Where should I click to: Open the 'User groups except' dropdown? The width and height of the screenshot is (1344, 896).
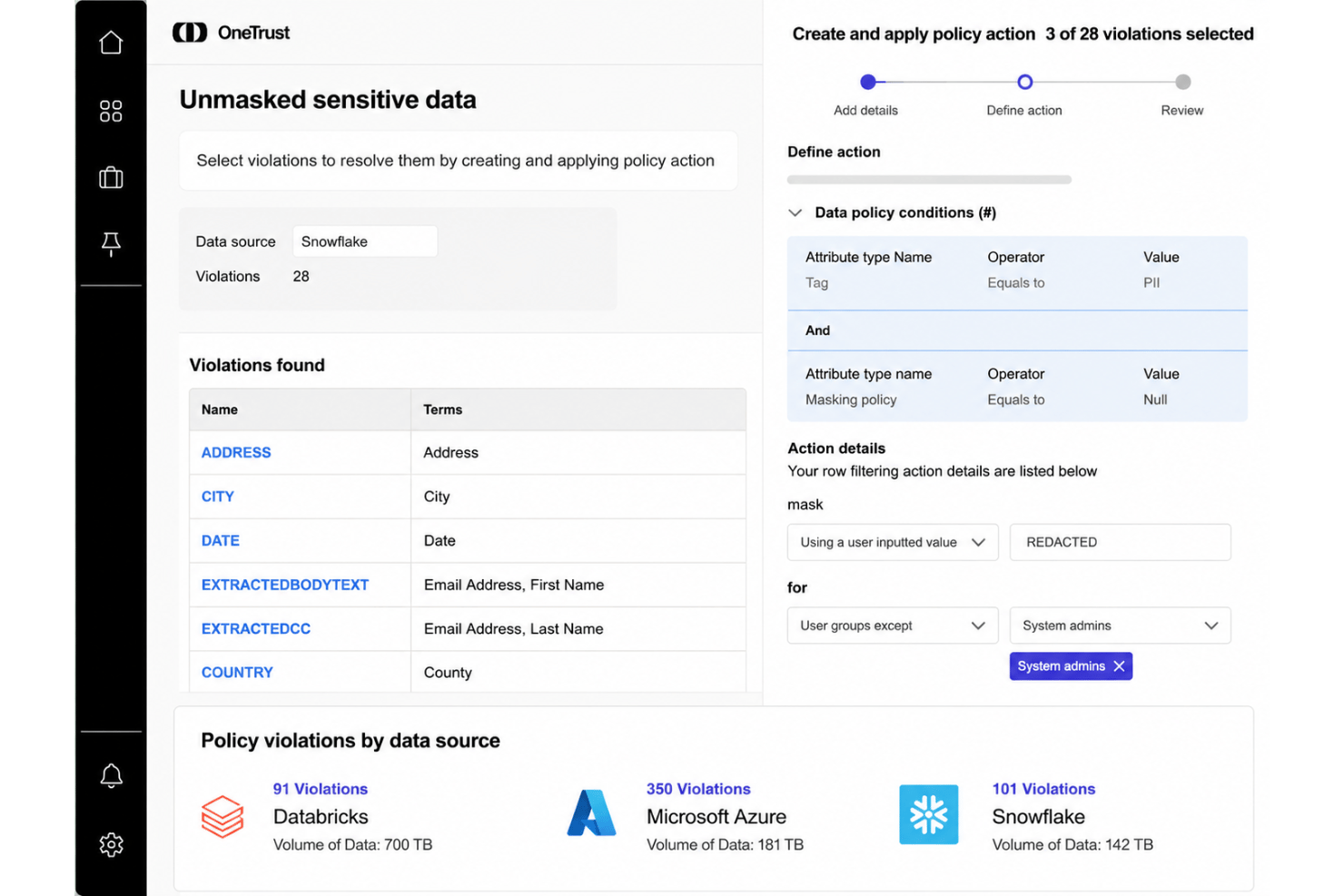[x=893, y=625]
